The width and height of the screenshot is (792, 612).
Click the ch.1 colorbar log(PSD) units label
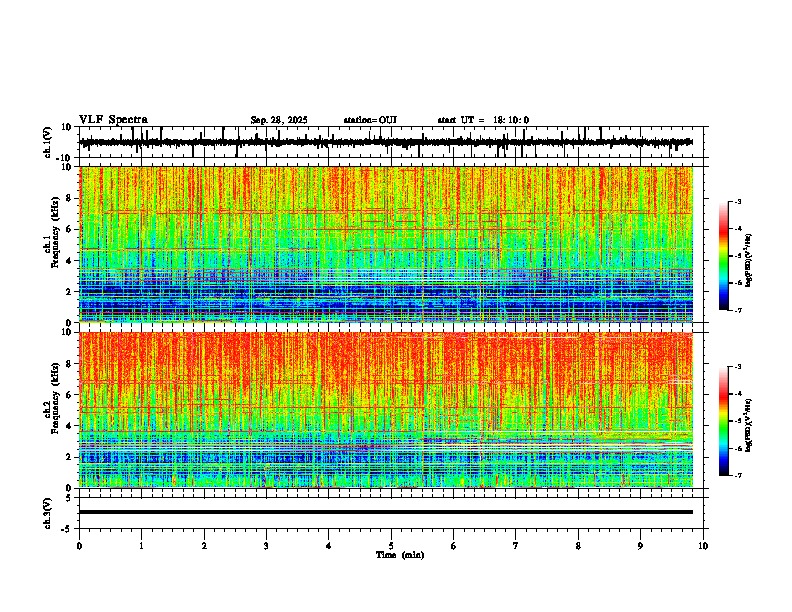tap(749, 260)
